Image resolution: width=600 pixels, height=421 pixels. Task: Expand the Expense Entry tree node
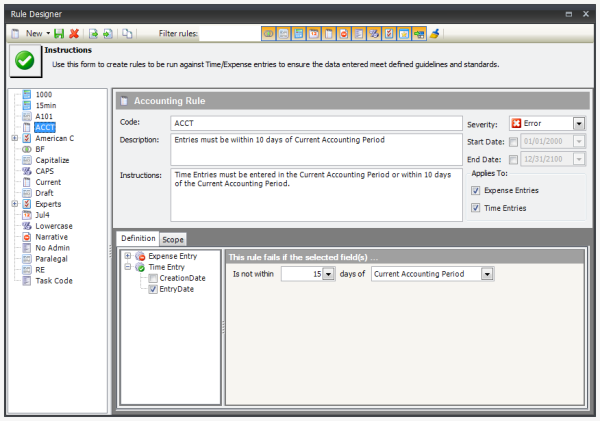coord(128,257)
